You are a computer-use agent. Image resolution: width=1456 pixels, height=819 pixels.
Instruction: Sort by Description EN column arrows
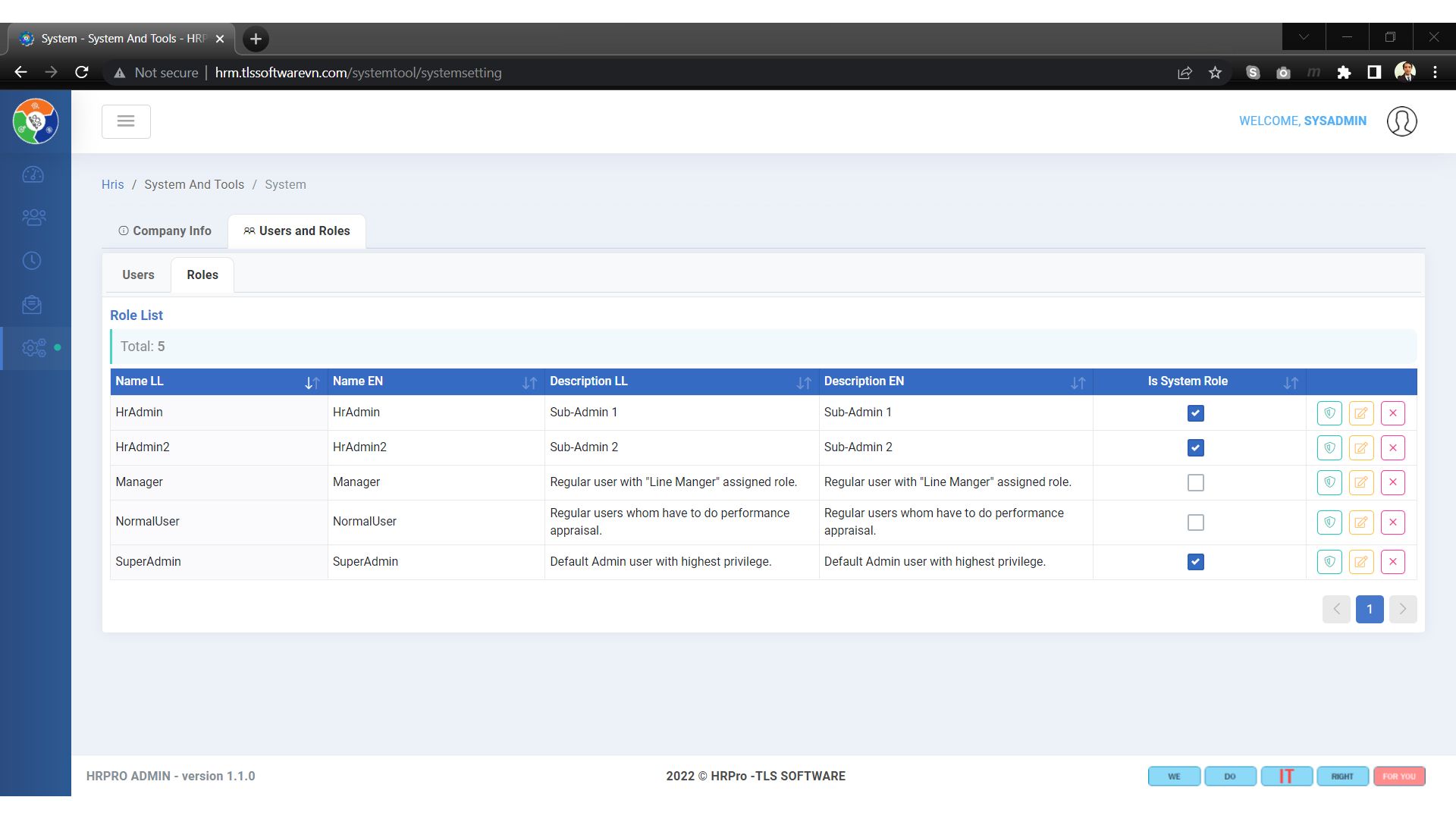(x=1078, y=383)
